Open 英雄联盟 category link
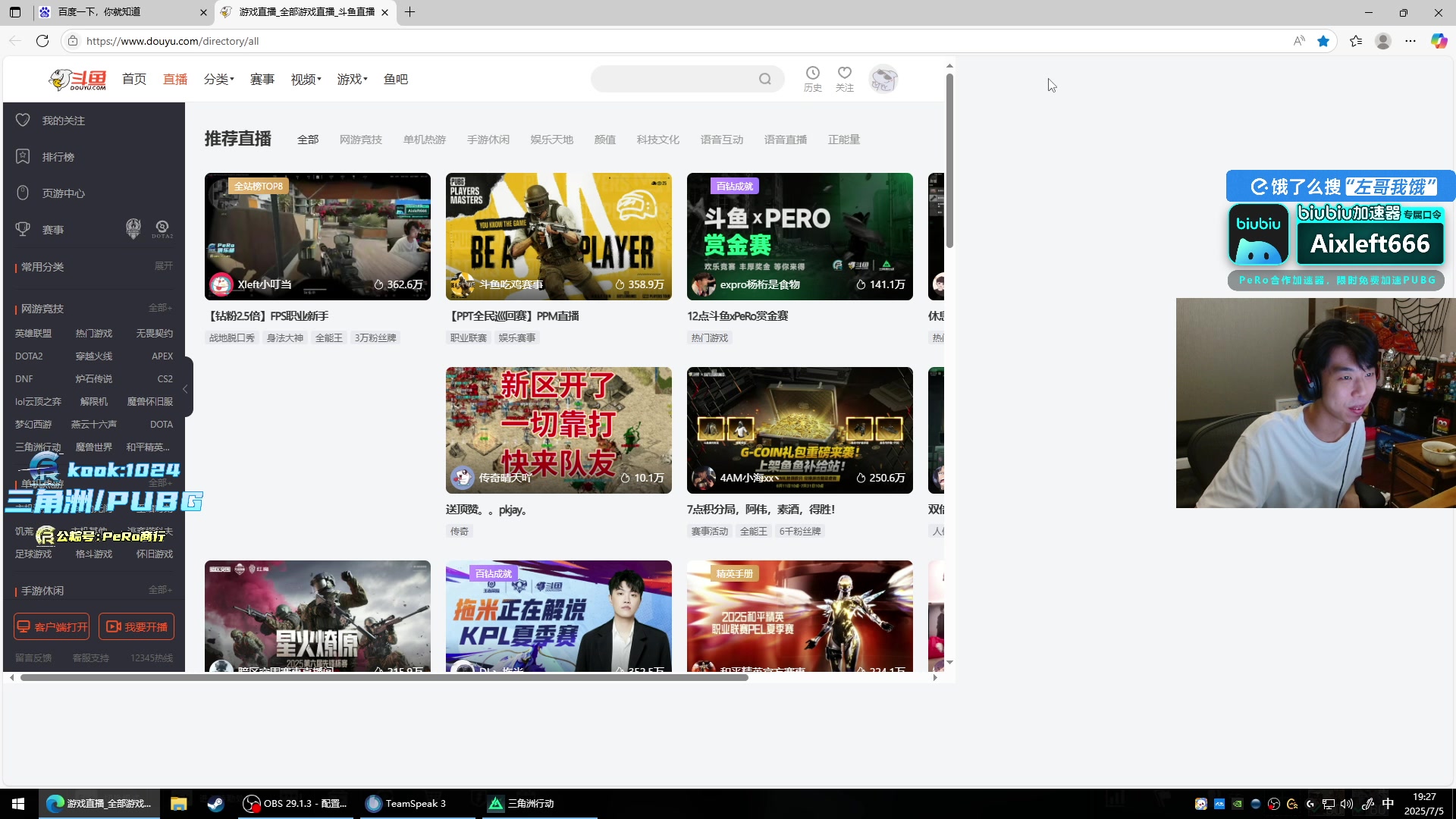Image resolution: width=1456 pixels, height=819 pixels. coord(33,333)
